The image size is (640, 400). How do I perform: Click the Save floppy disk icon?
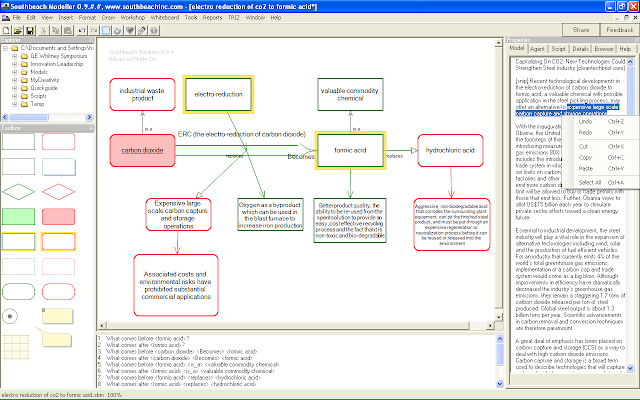pyautogui.click(x=29, y=31)
